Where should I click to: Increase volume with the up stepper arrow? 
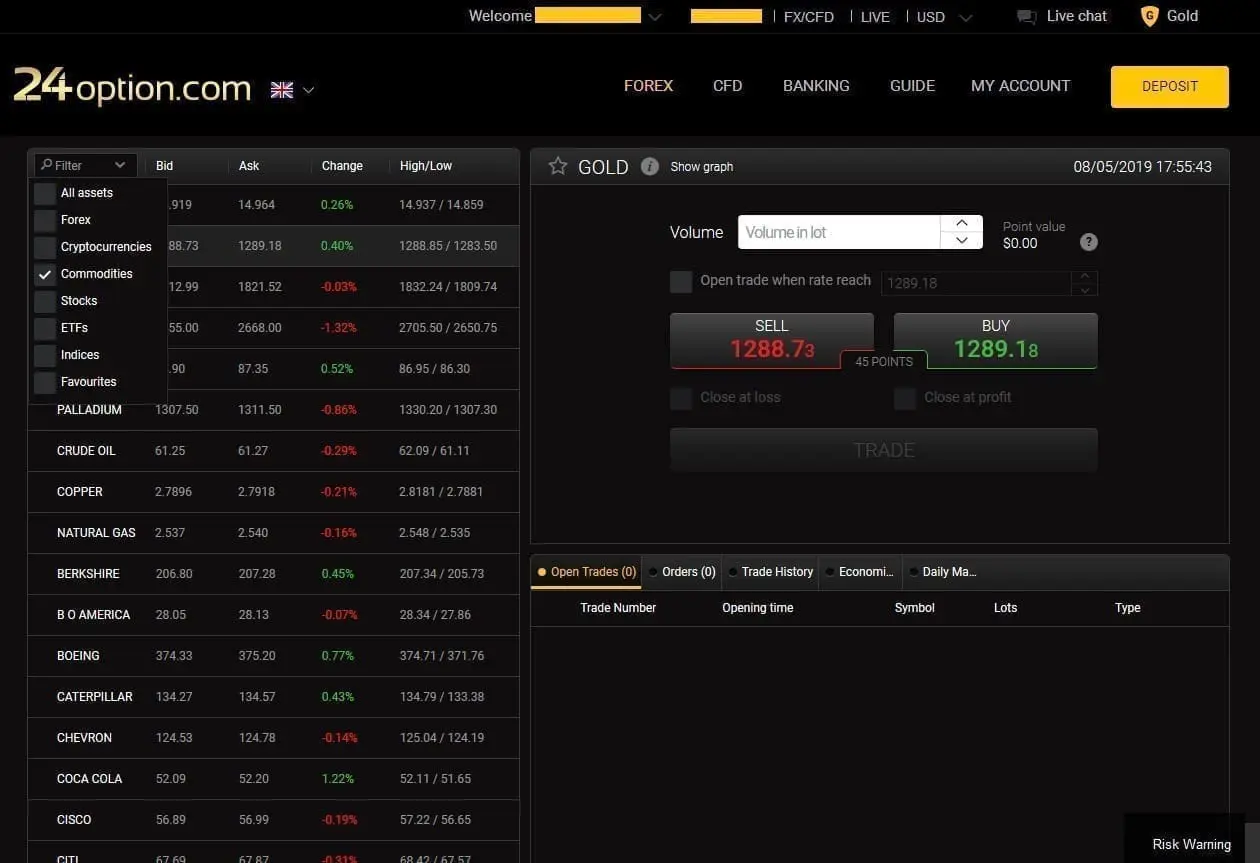(x=961, y=222)
